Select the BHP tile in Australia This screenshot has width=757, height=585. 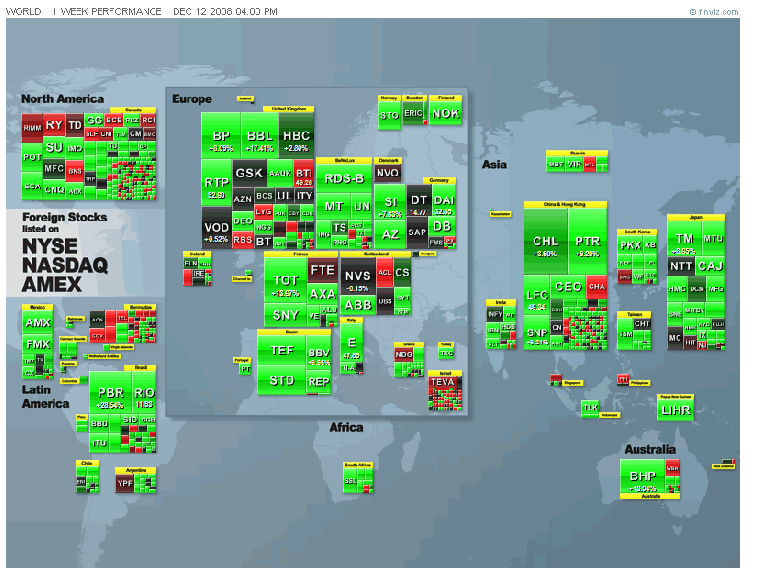[x=643, y=477]
